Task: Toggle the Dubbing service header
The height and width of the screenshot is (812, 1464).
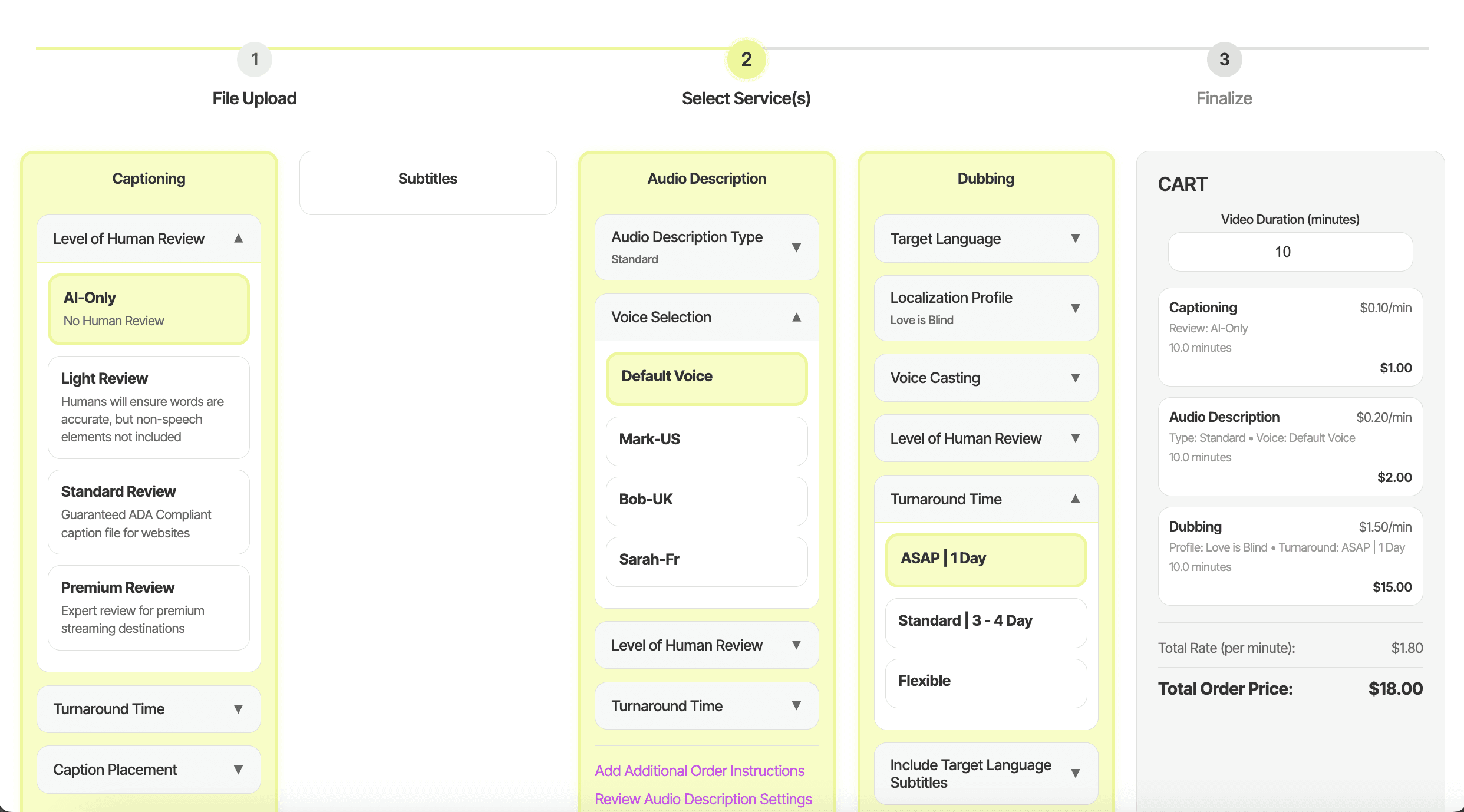Action: pos(985,179)
